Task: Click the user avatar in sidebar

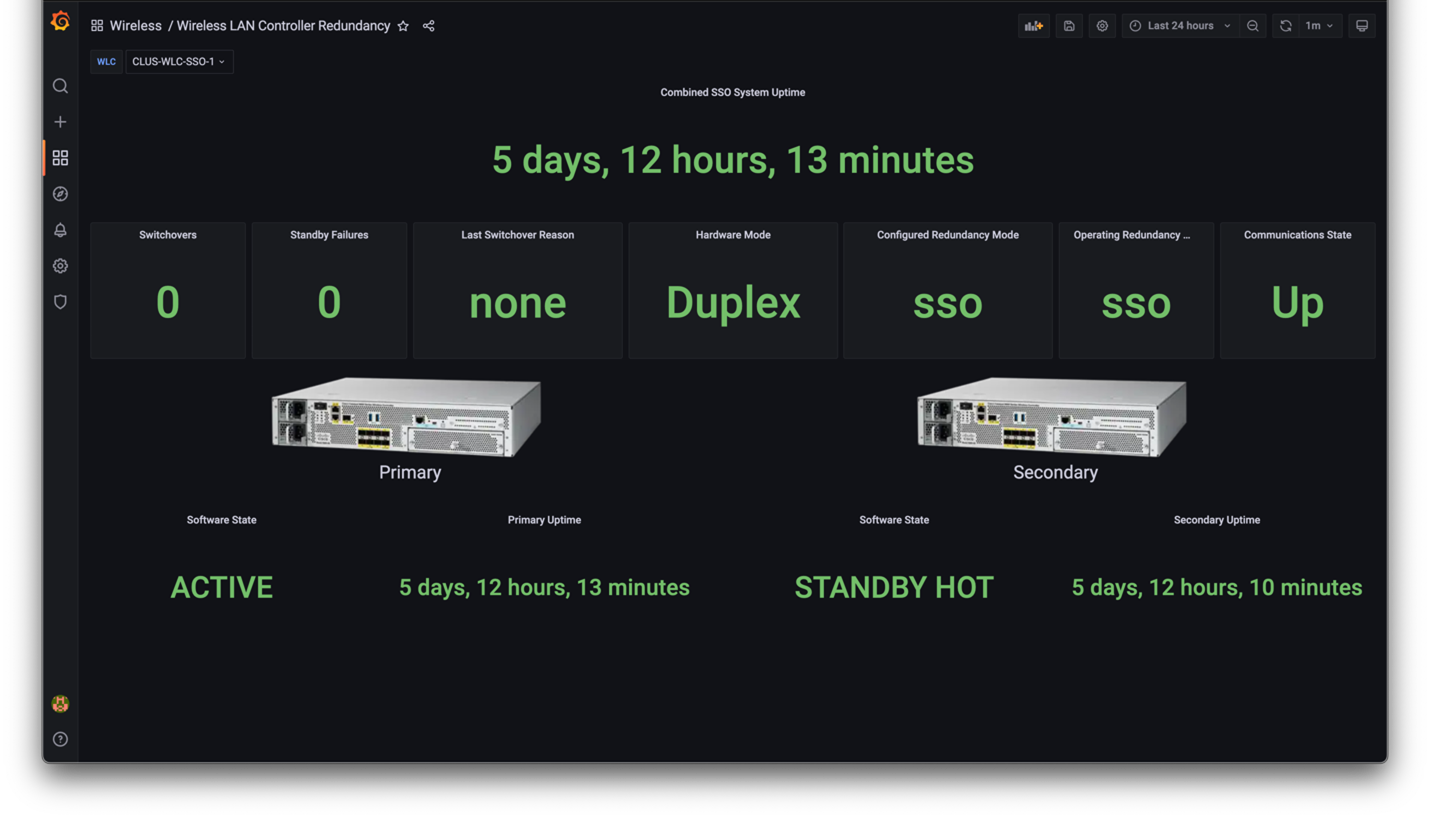Action: pyautogui.click(x=60, y=704)
